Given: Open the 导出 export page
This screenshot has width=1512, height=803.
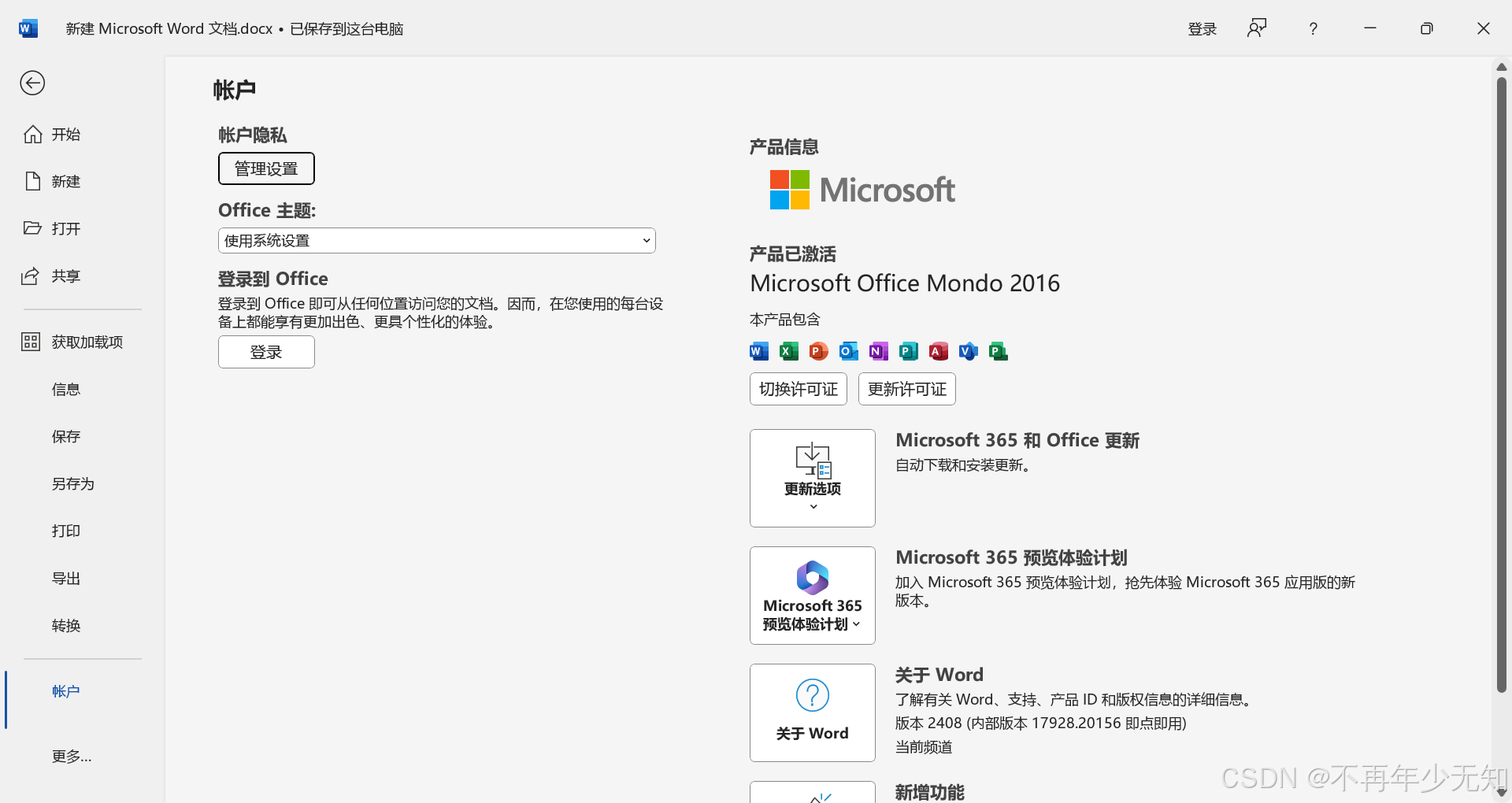Looking at the screenshot, I should point(66,578).
